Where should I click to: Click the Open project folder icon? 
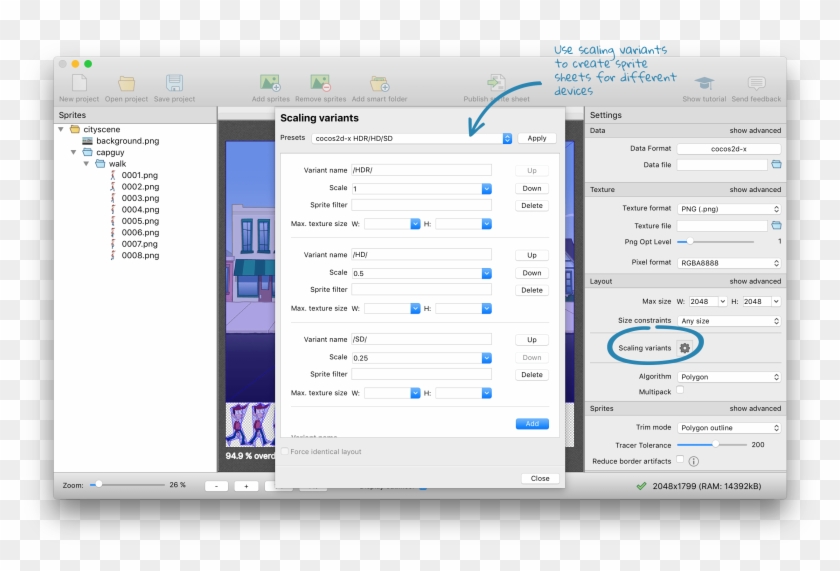(126, 83)
